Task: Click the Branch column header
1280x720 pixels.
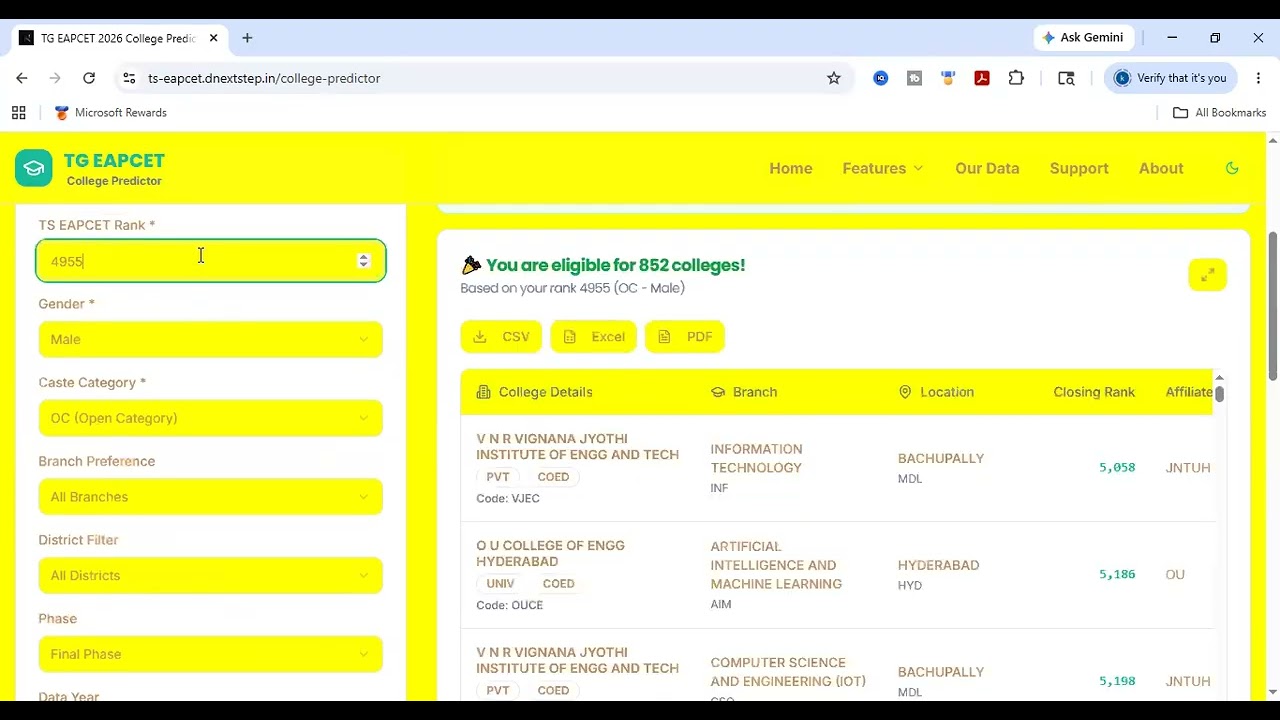Action: click(x=744, y=392)
